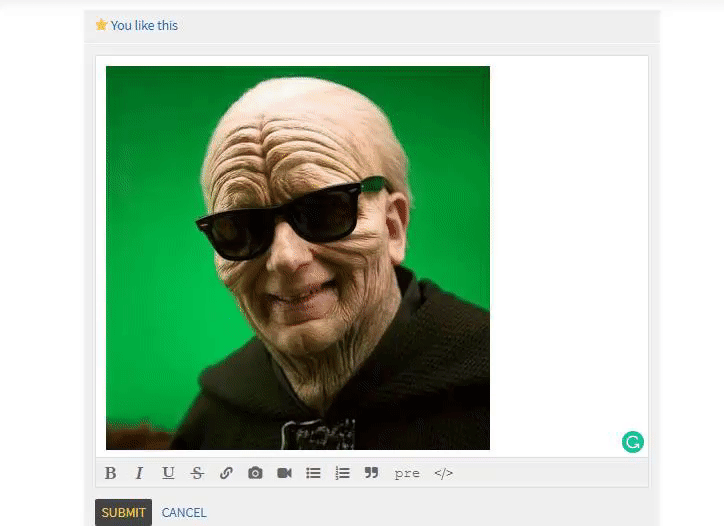The height and width of the screenshot is (526, 724).
Task: Create a bulleted list
Action: pos(313,473)
